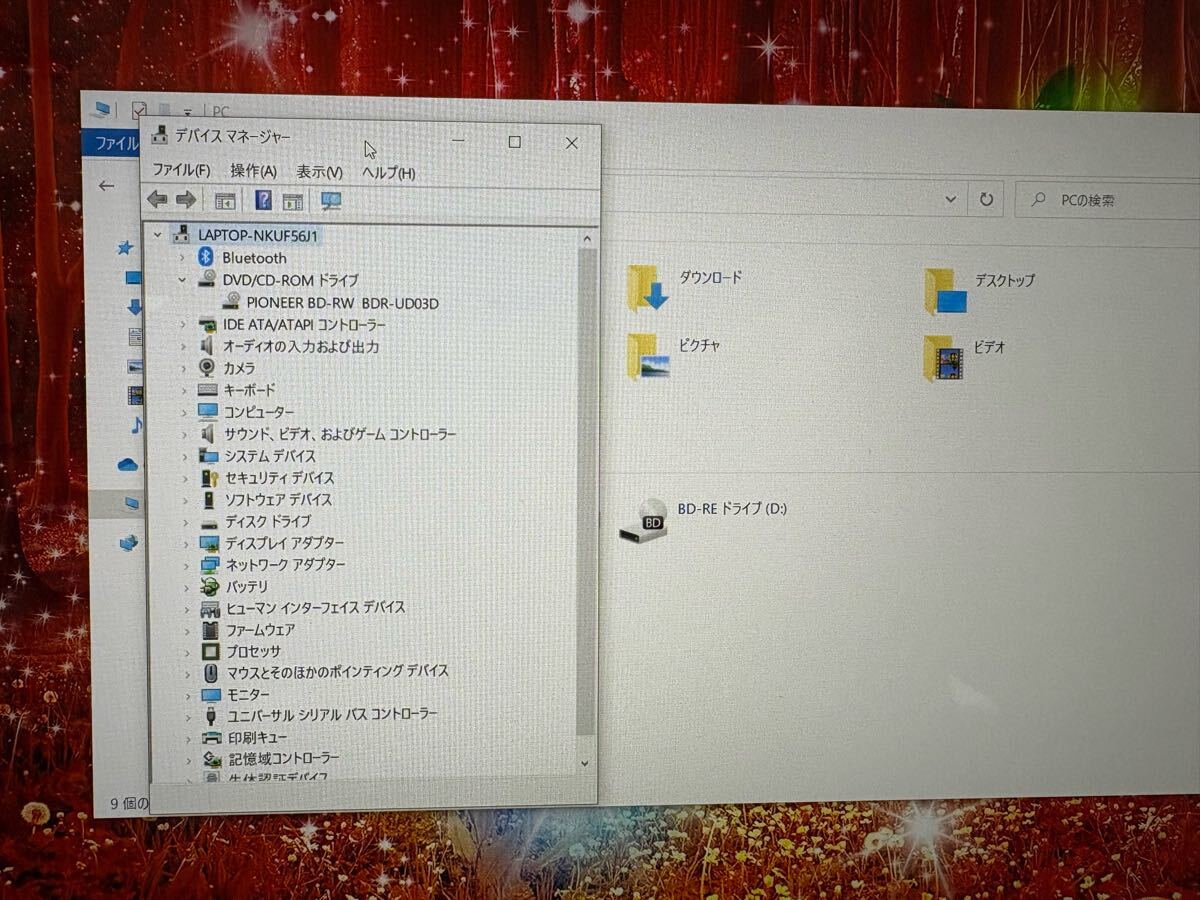
Task: Maximize the Device Manager window
Action: (x=515, y=142)
